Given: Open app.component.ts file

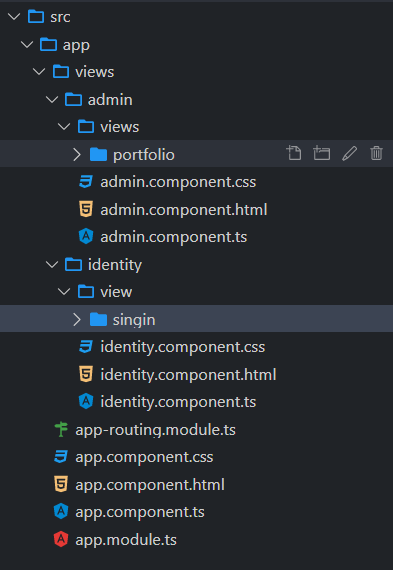Looking at the screenshot, I should (x=140, y=513).
